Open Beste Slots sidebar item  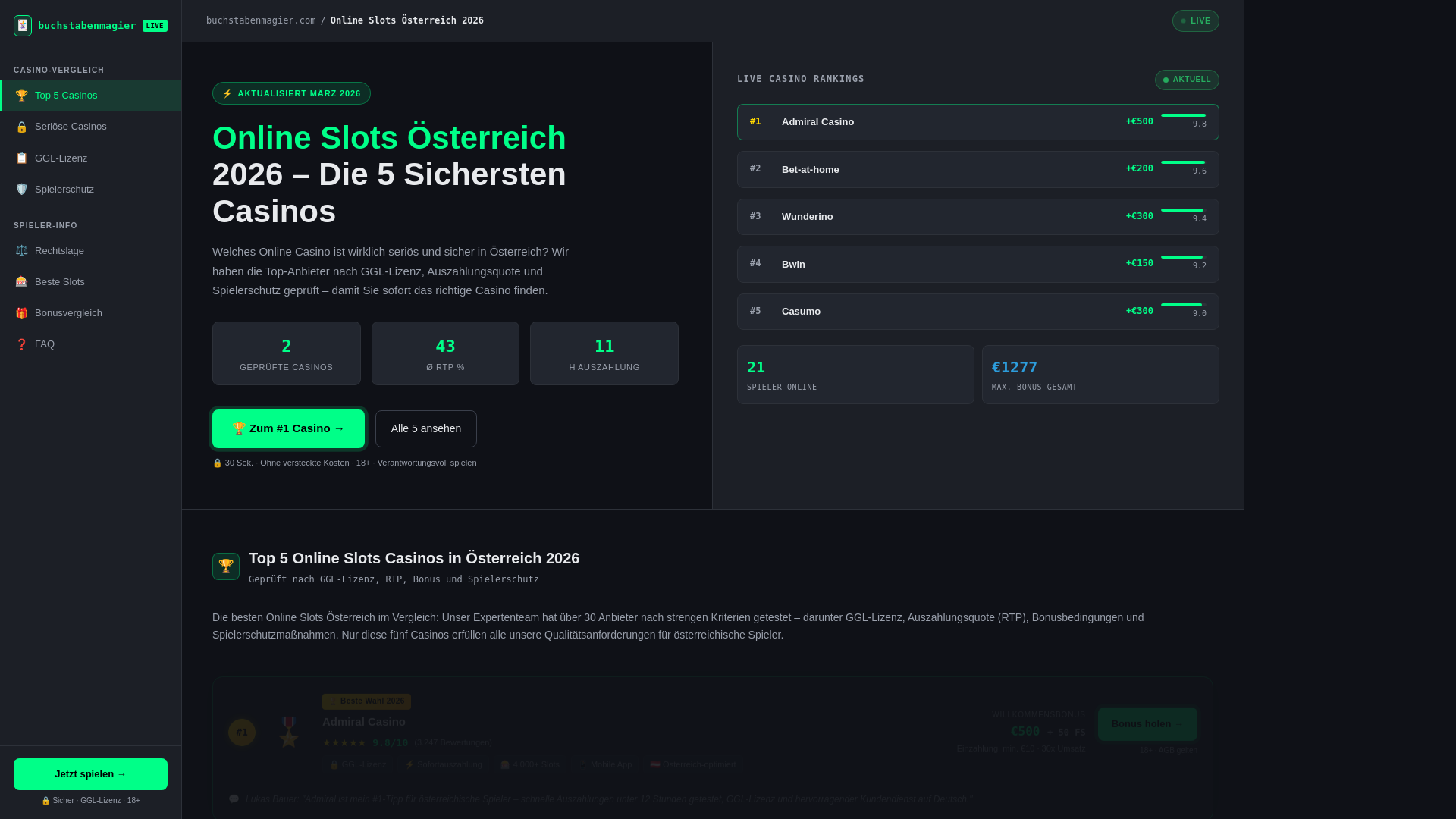point(91,282)
